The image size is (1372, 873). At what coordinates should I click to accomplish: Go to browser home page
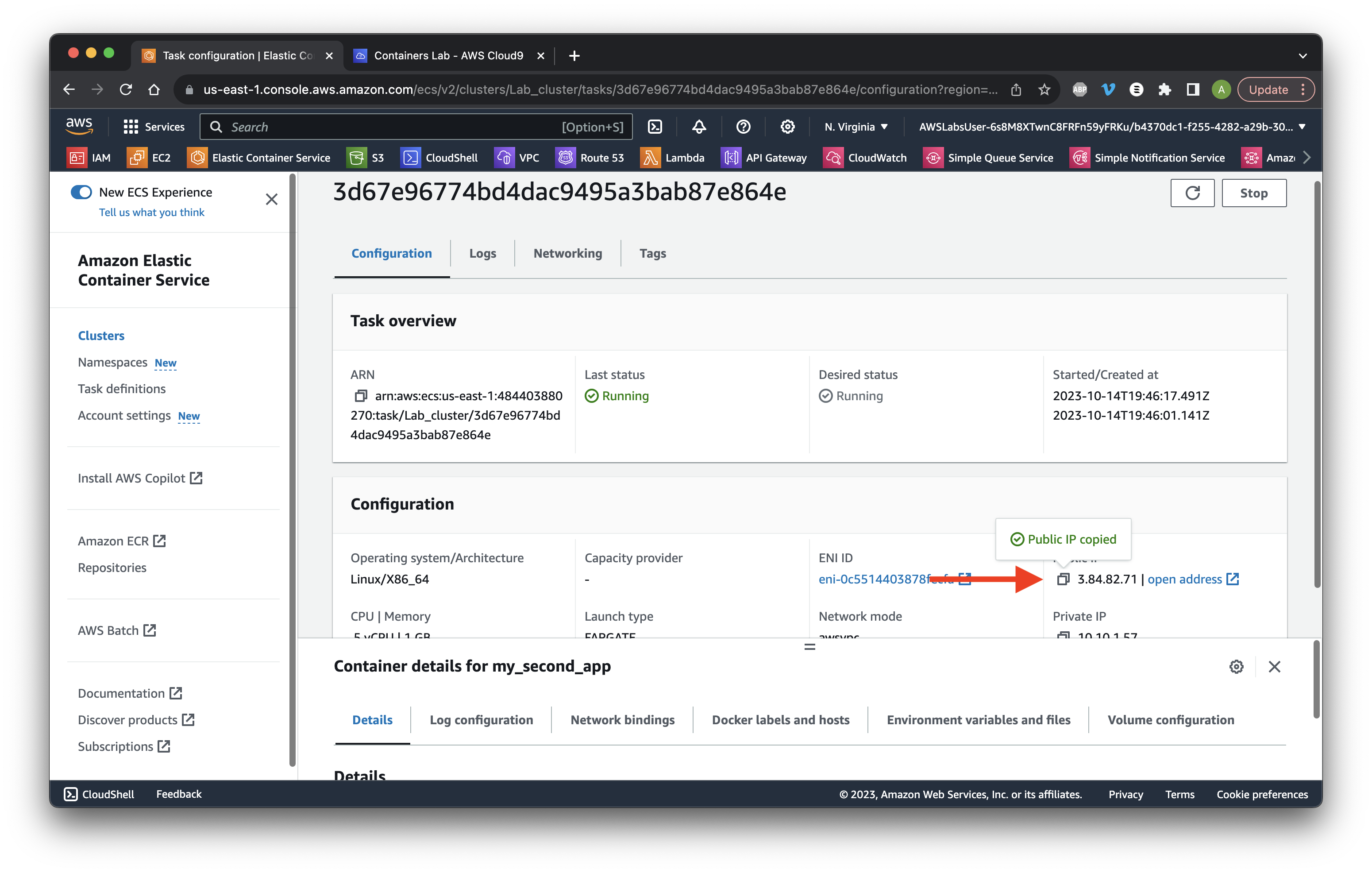pyautogui.click(x=154, y=89)
